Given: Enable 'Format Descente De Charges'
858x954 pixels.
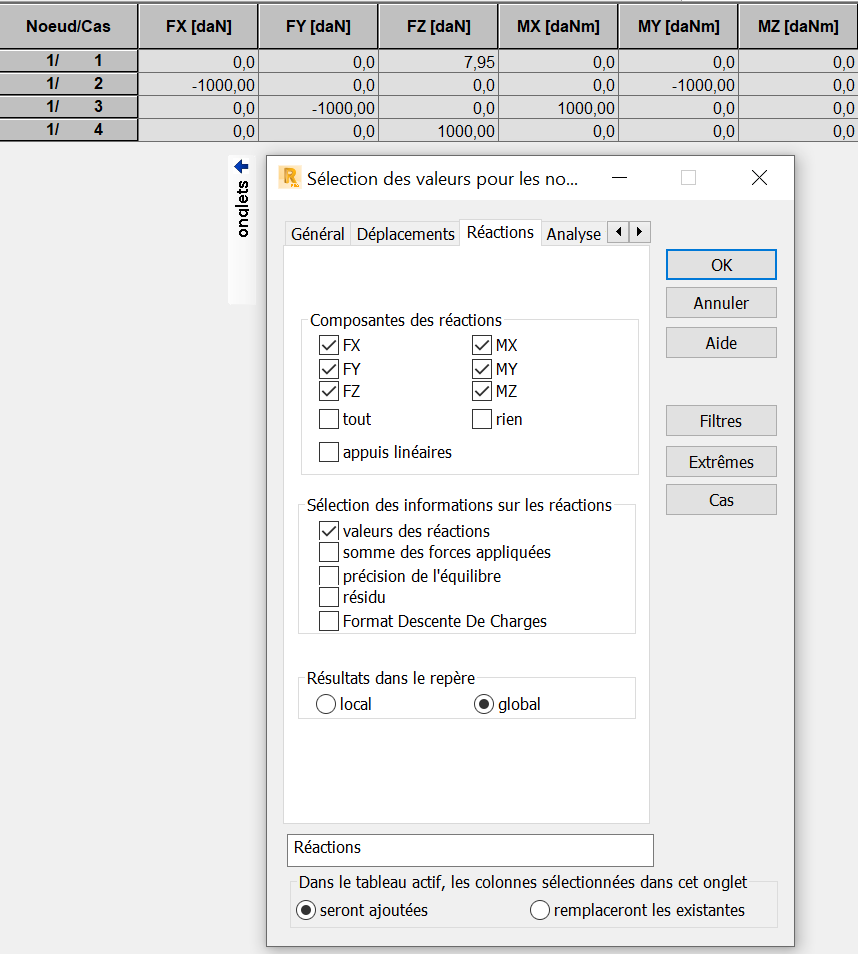Looking at the screenshot, I should 329,621.
